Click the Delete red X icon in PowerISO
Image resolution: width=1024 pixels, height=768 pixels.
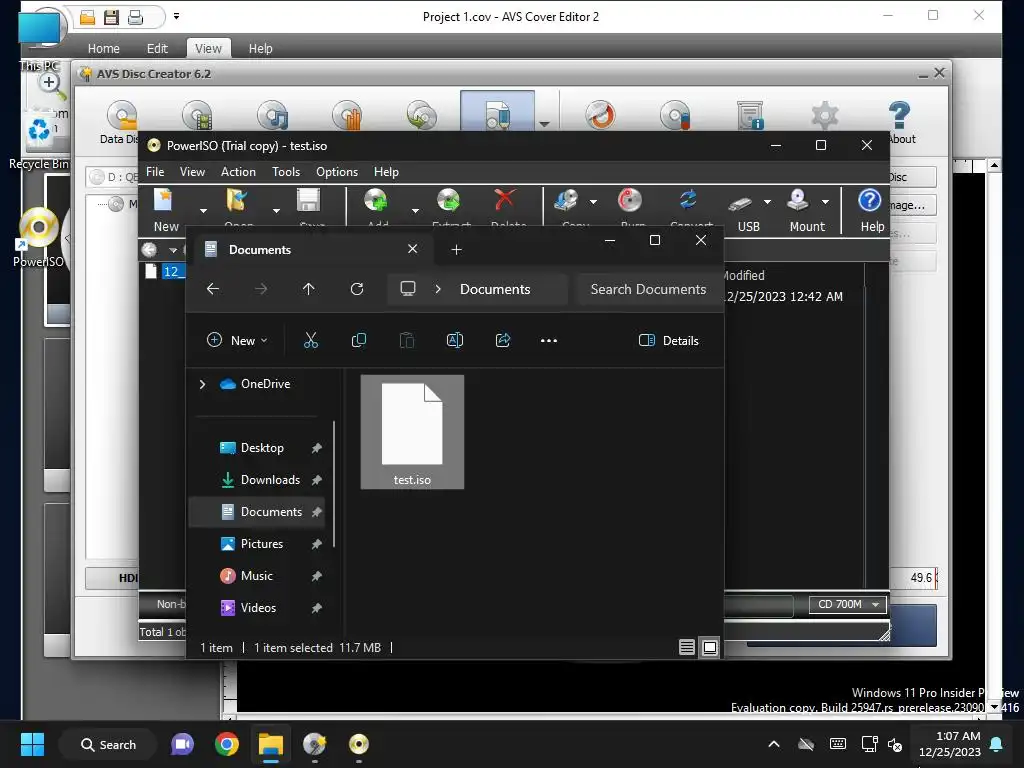pos(505,200)
